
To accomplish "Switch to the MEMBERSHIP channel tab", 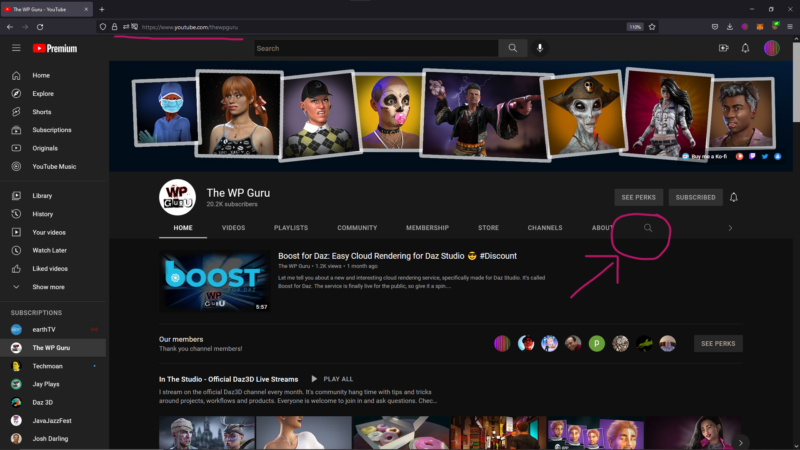I will point(428,228).
